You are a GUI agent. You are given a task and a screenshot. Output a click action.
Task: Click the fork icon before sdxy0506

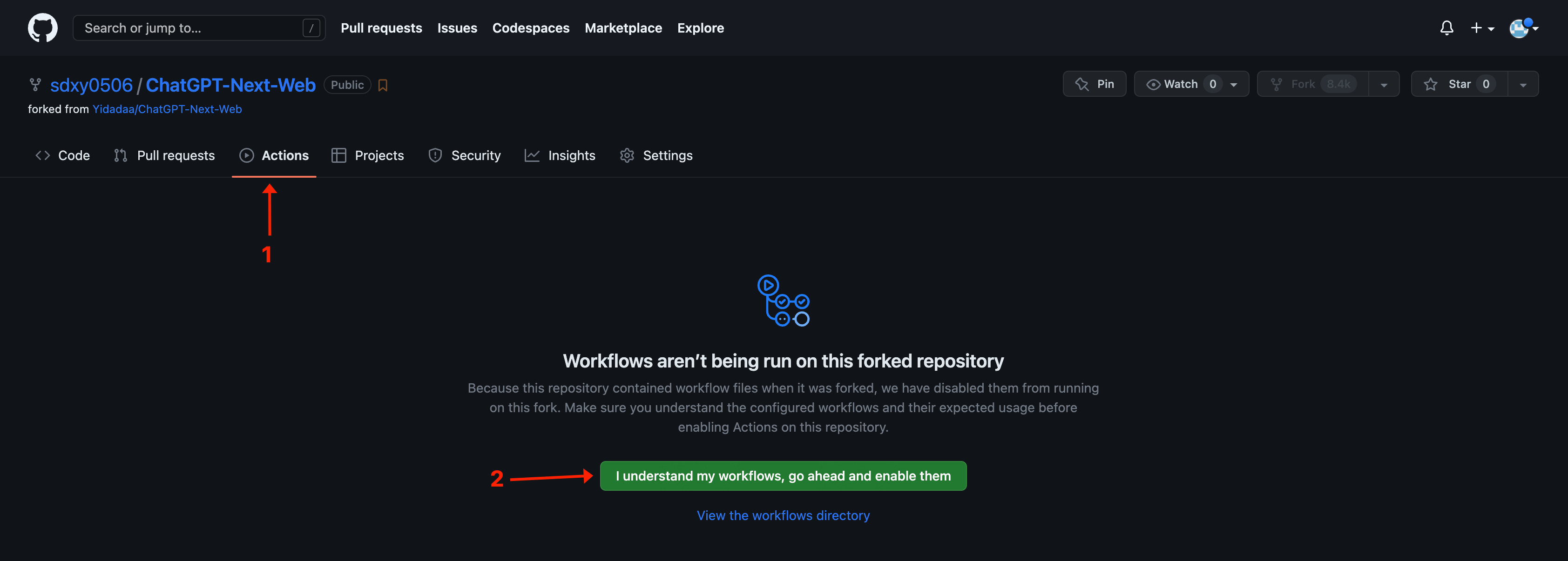pos(35,85)
